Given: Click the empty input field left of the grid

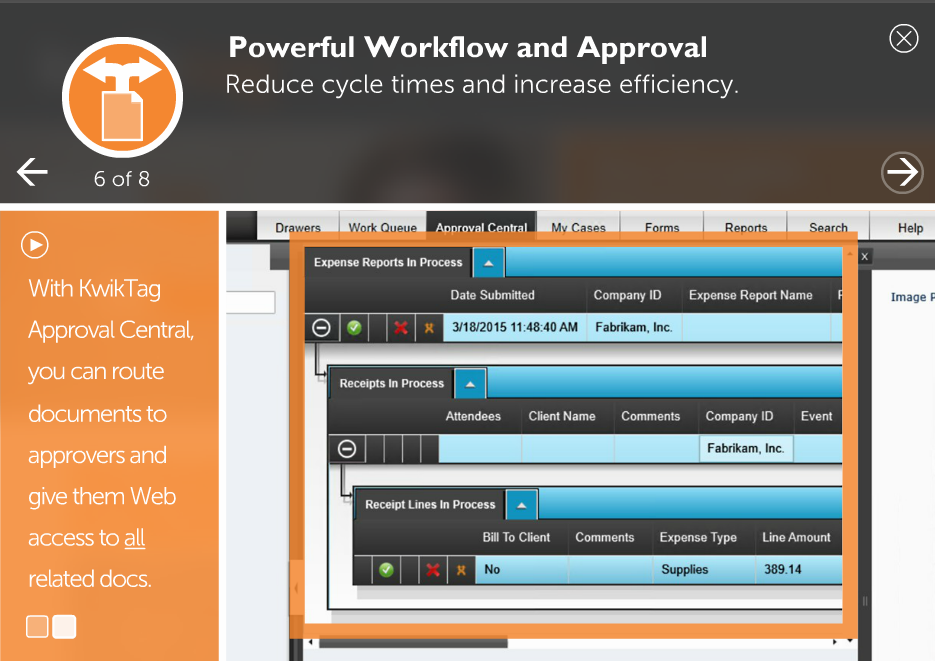Looking at the screenshot, I should pos(250,302).
